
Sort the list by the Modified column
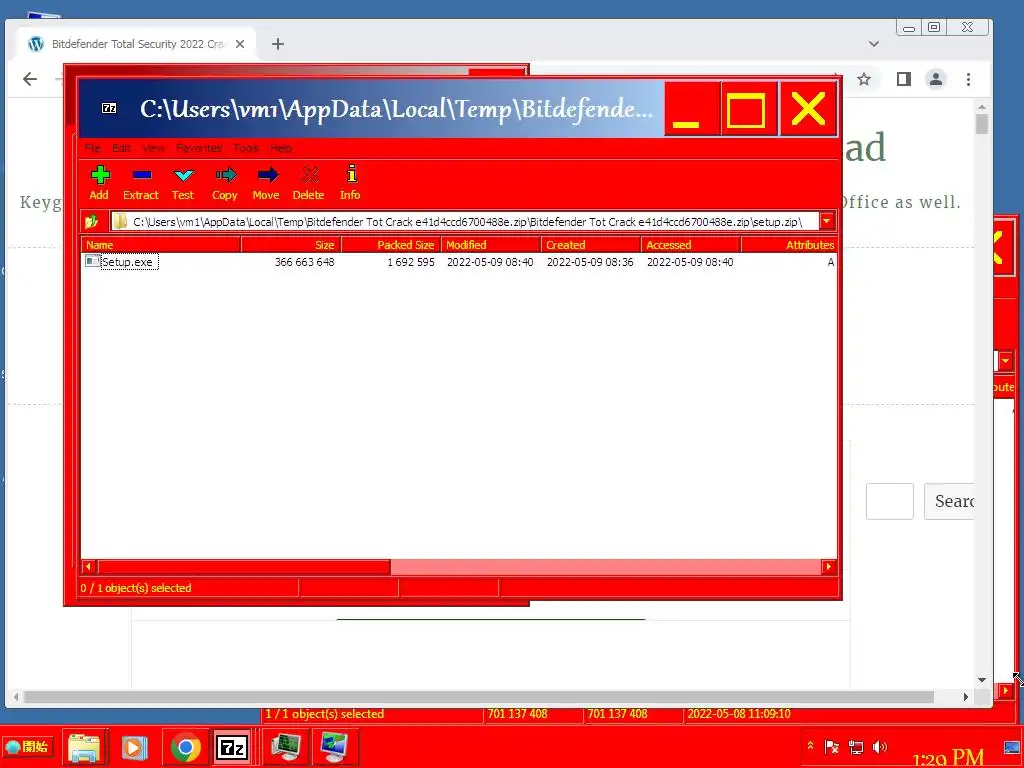[x=491, y=245]
